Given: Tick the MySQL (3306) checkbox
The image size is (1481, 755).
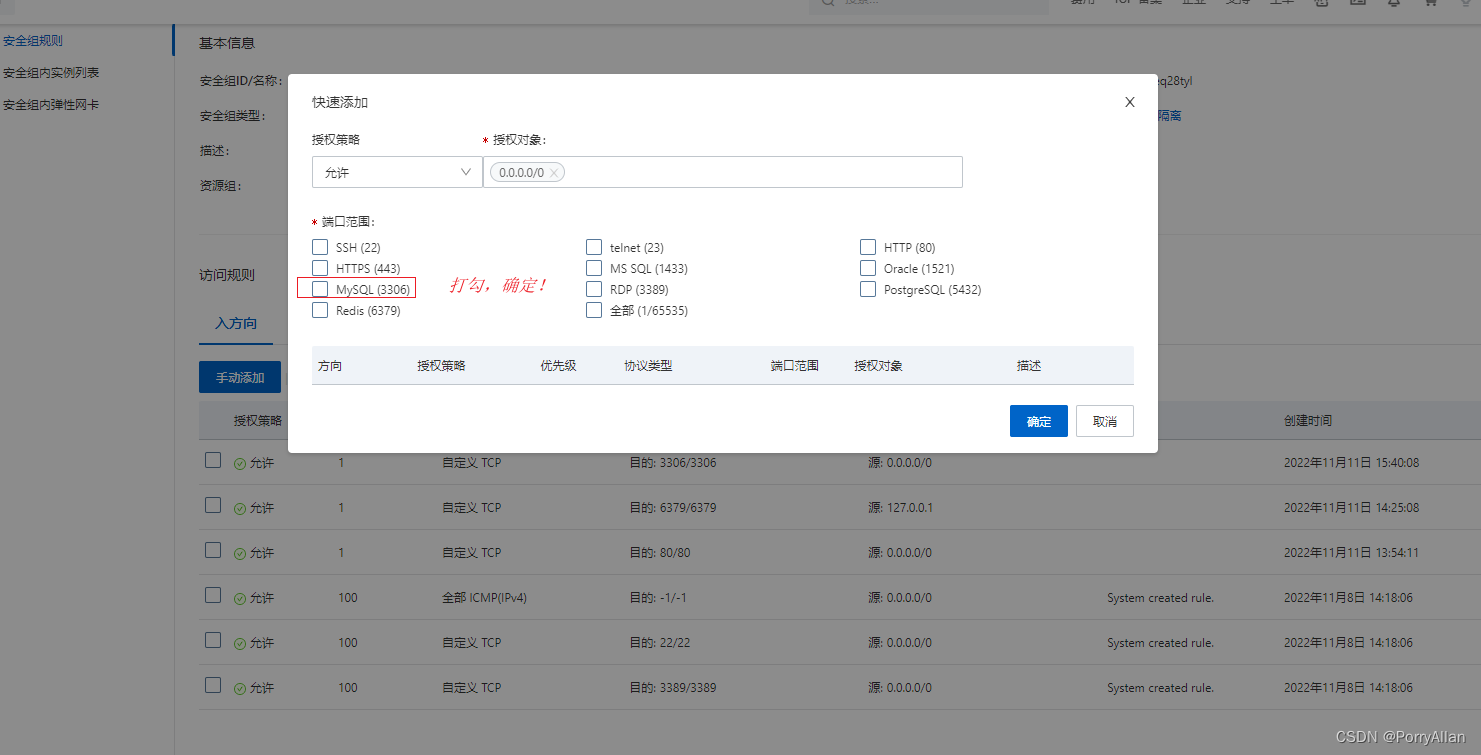Looking at the screenshot, I should (x=320, y=289).
